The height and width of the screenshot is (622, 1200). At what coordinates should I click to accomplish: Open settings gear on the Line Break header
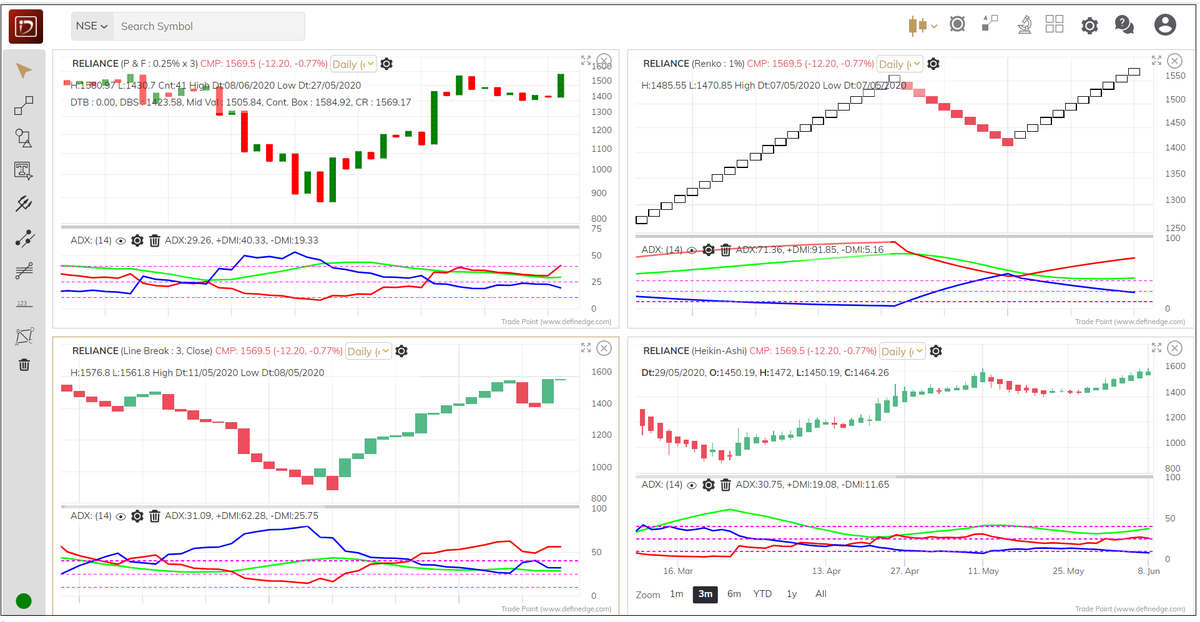(x=401, y=351)
